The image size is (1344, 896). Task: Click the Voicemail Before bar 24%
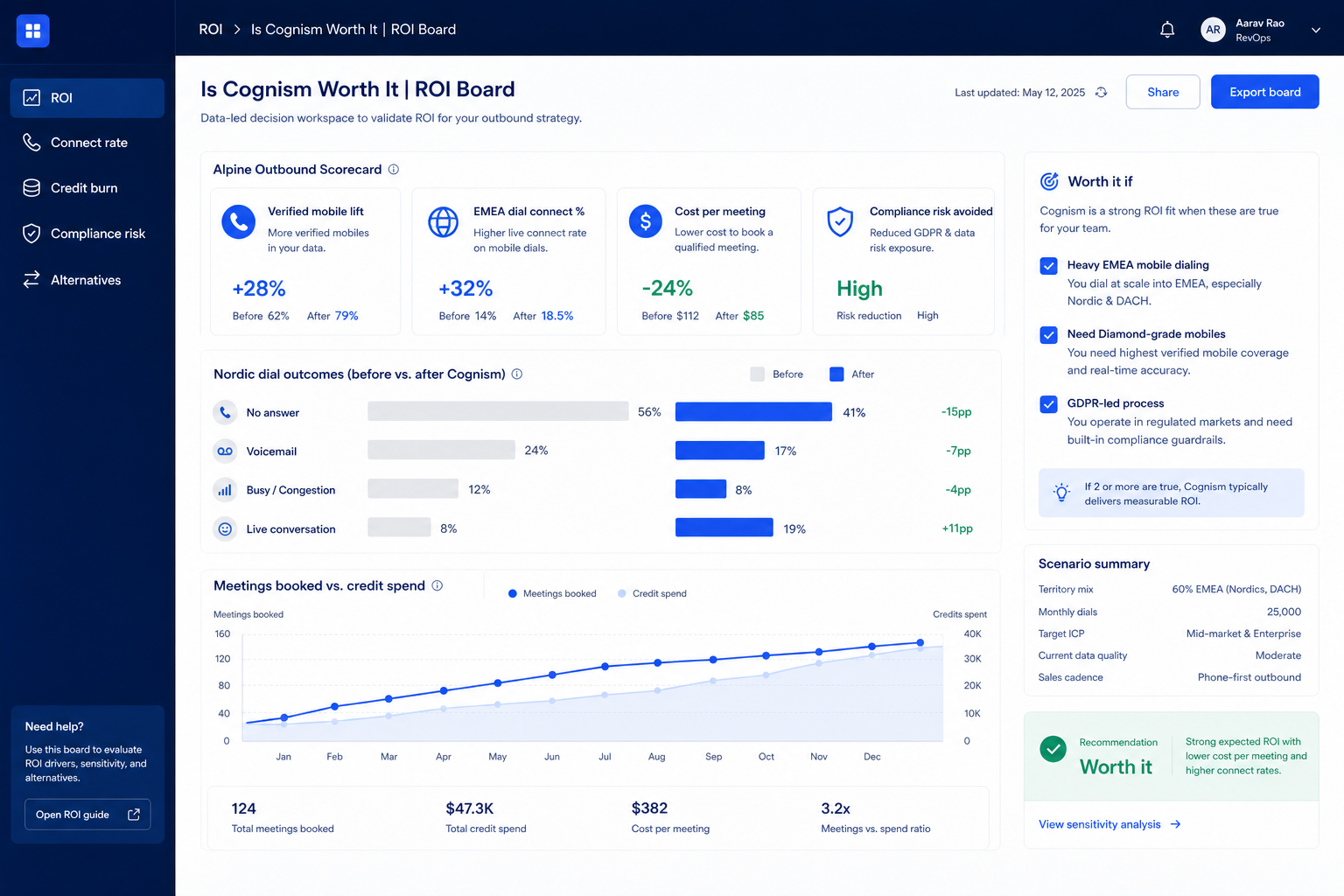point(441,451)
